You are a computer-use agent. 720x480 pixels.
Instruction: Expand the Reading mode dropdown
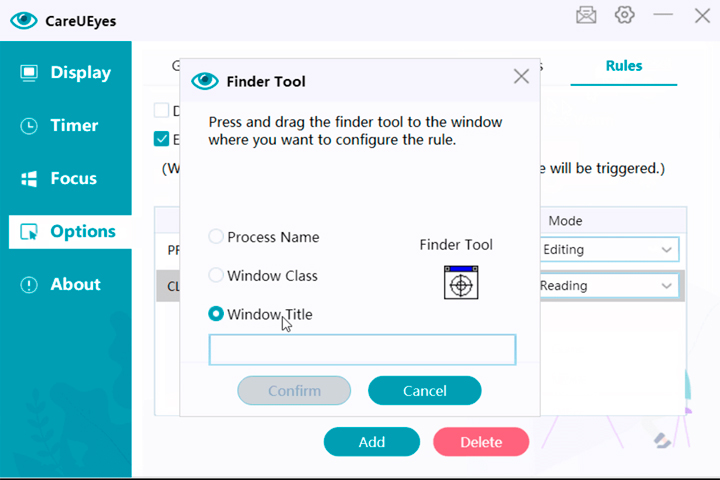click(x=609, y=286)
